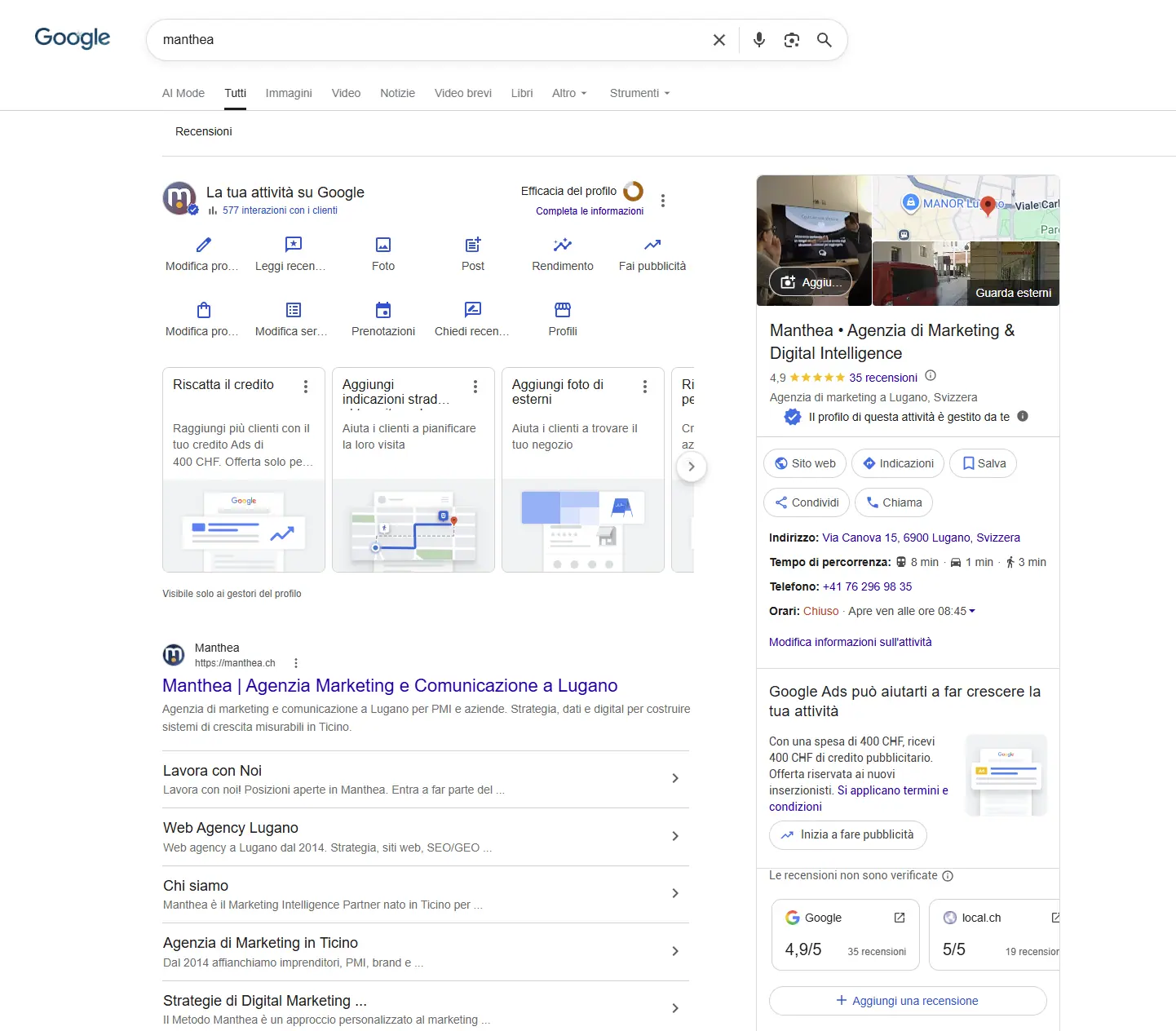Get directions with Indicazioni button
Viewport: 1176px width, 1031px height.
click(x=898, y=463)
